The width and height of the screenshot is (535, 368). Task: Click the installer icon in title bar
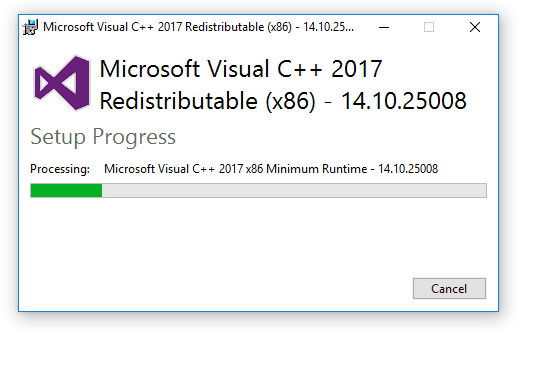point(30,27)
